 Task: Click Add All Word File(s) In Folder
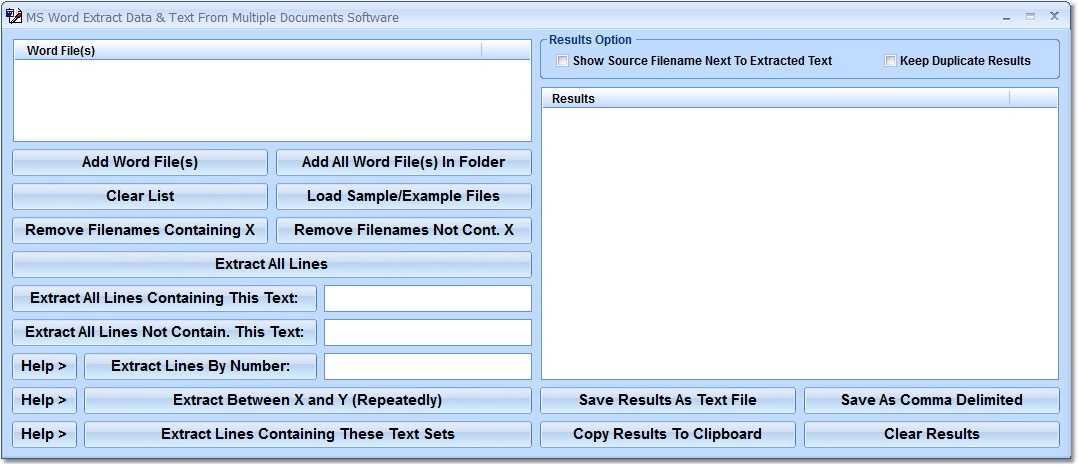pos(404,162)
